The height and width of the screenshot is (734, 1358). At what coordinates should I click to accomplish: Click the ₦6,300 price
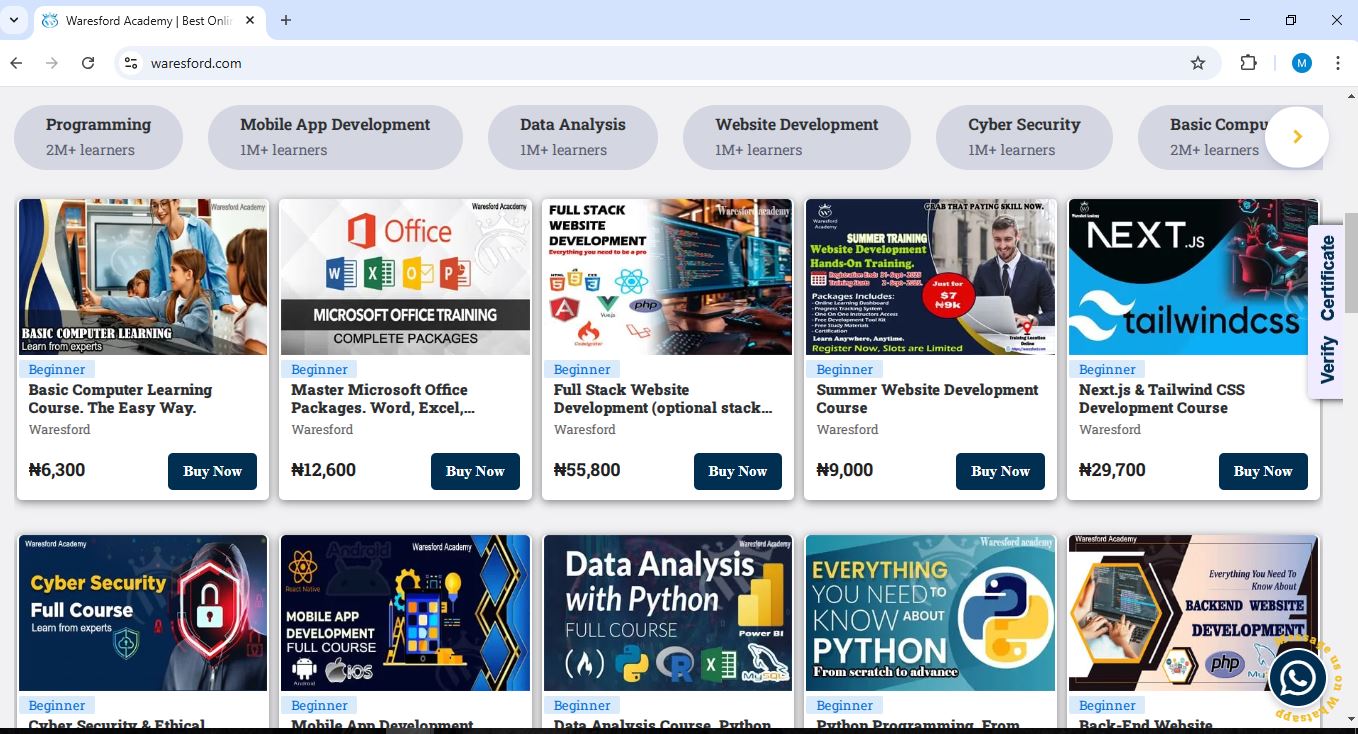pos(57,470)
